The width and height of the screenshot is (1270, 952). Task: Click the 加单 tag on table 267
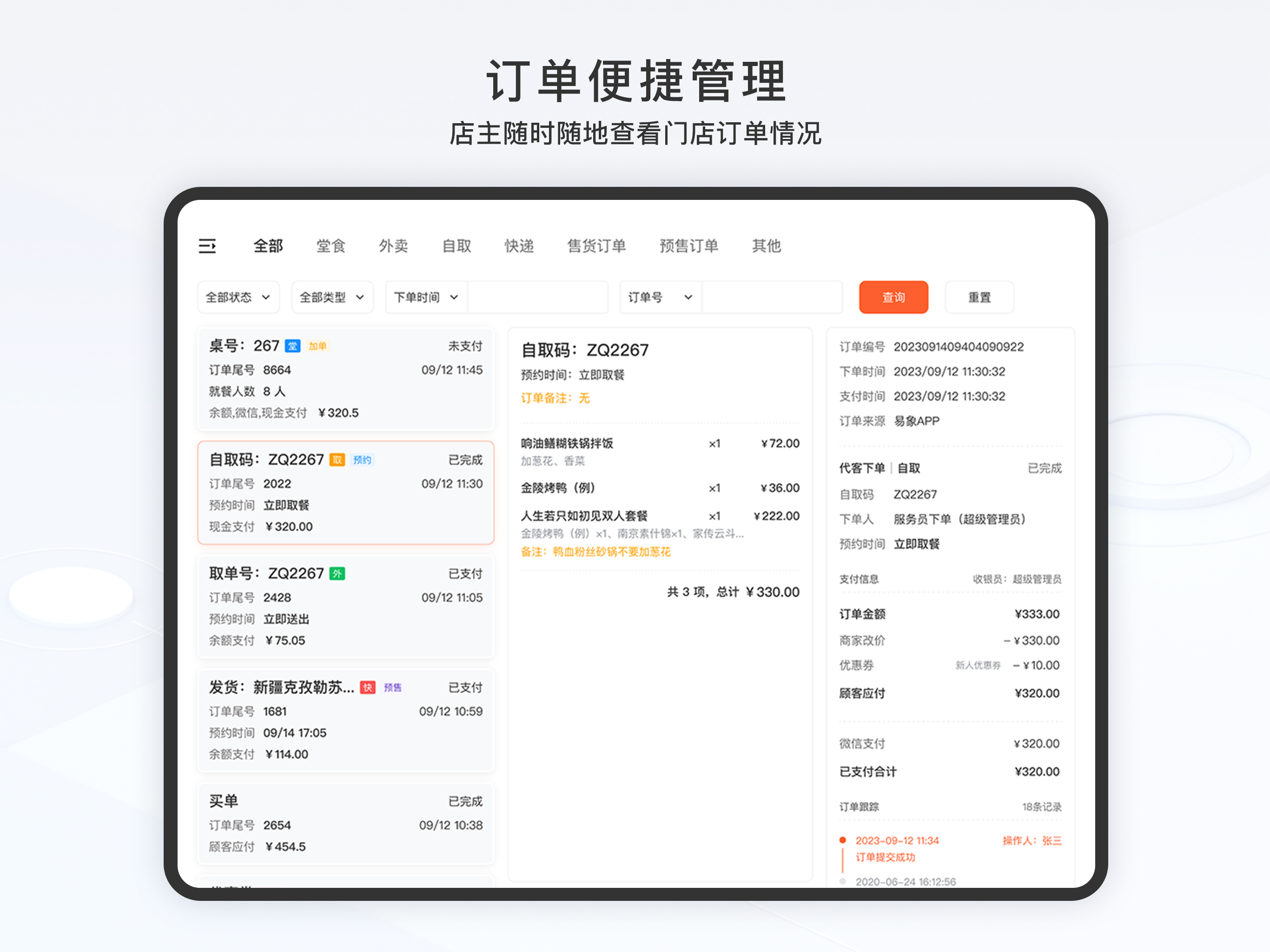point(317,346)
